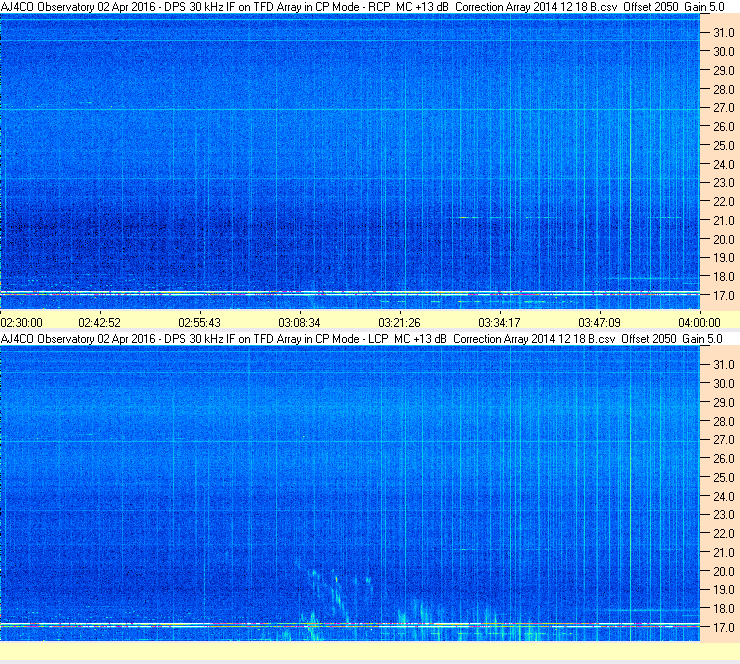Click the 02:42:52 time axis label

[x=99, y=323]
